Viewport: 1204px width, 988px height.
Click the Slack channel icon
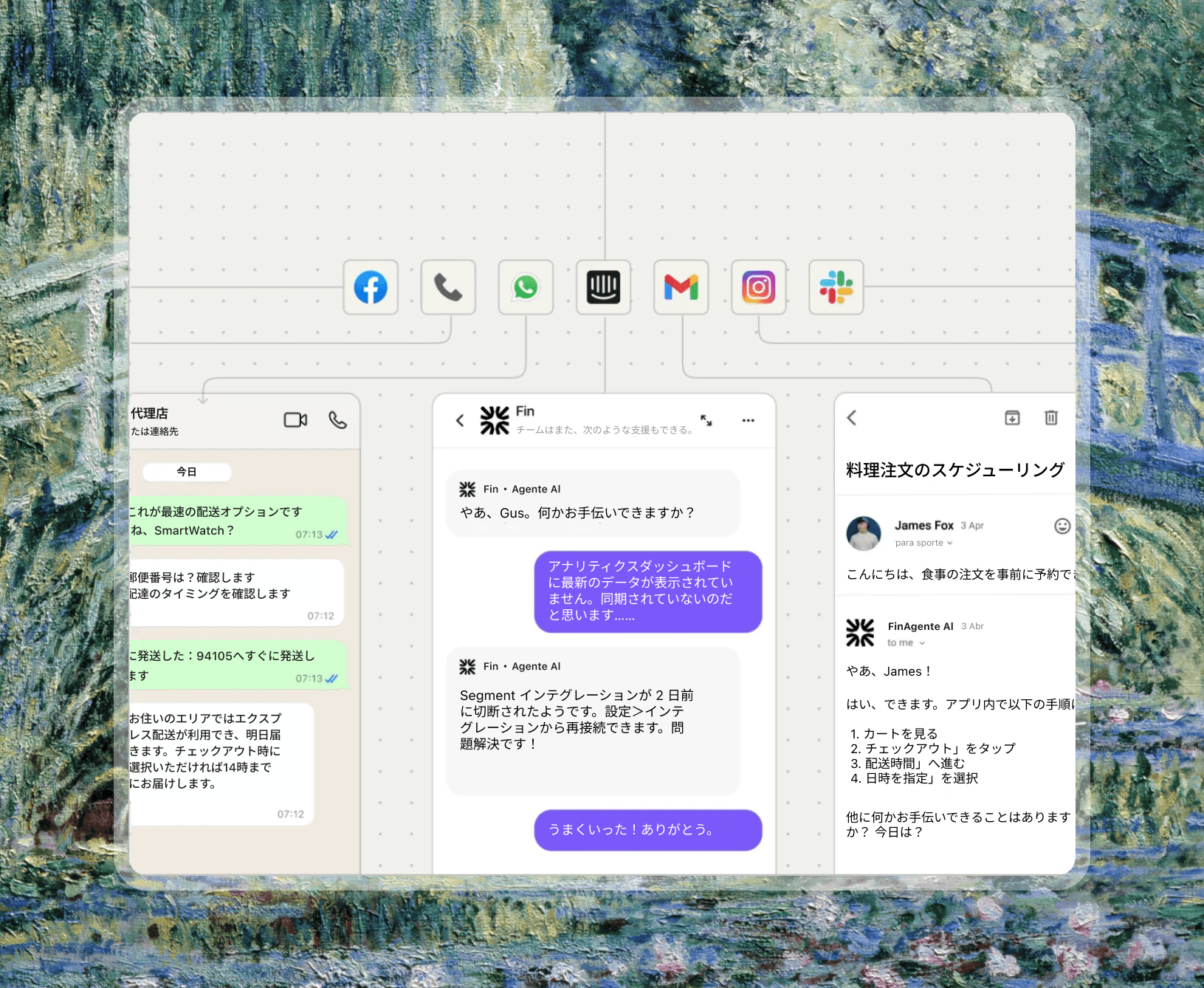click(x=836, y=287)
